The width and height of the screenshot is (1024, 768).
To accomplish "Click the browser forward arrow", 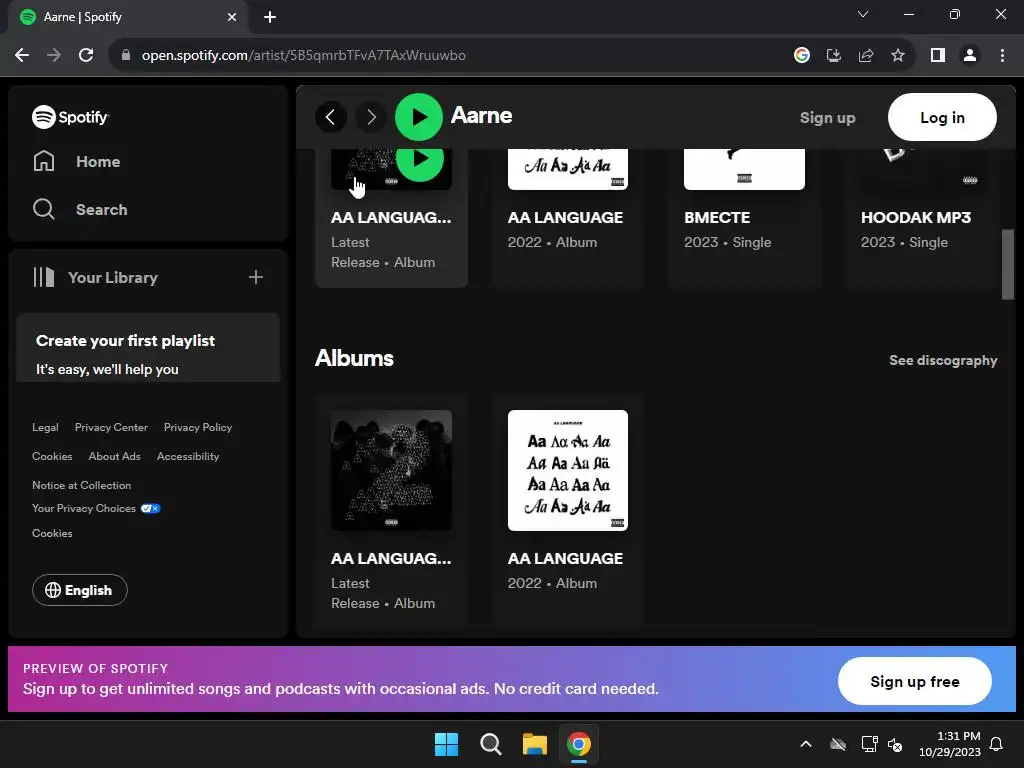I will [x=54, y=56].
